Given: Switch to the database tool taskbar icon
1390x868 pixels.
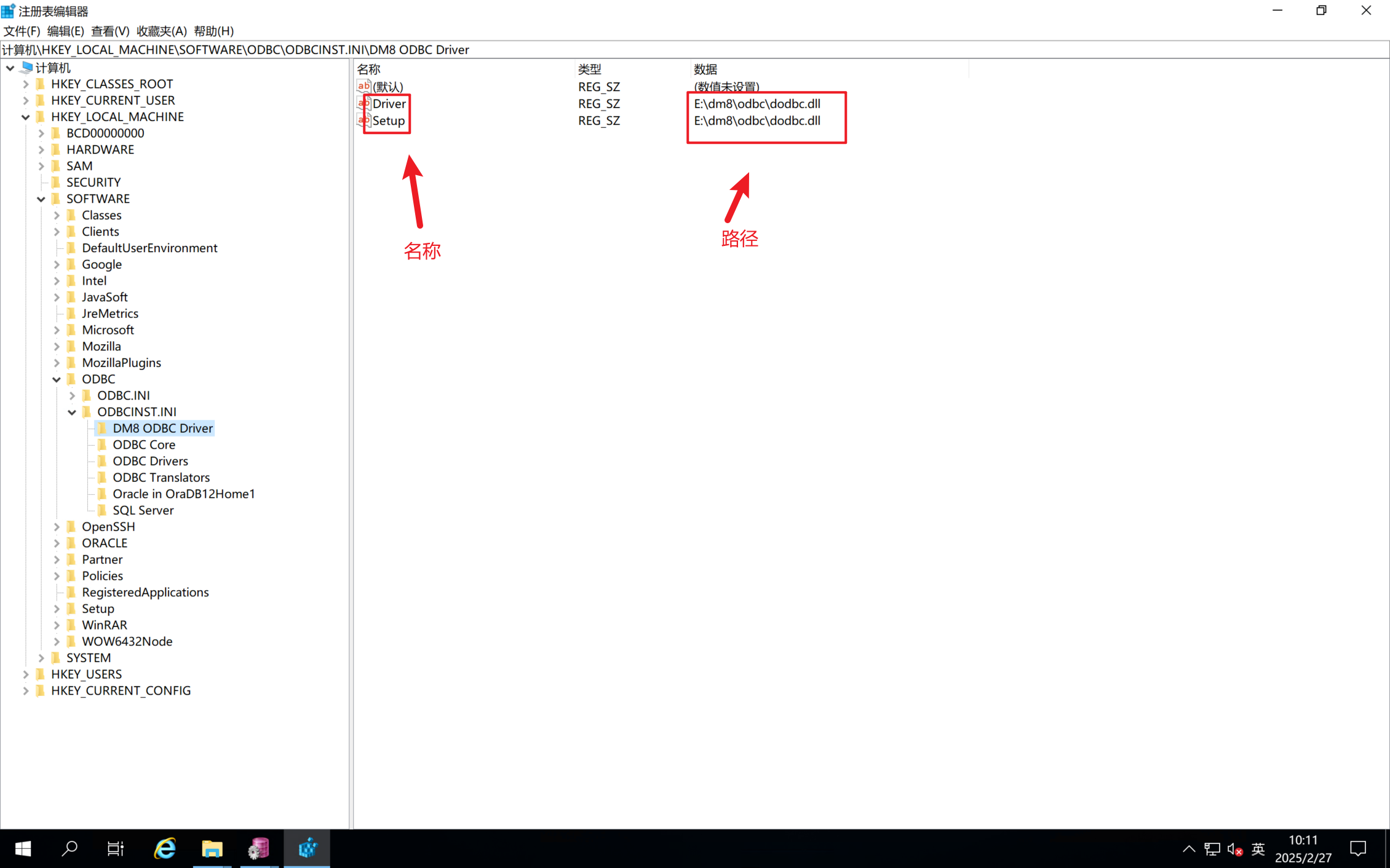Looking at the screenshot, I should (x=259, y=849).
